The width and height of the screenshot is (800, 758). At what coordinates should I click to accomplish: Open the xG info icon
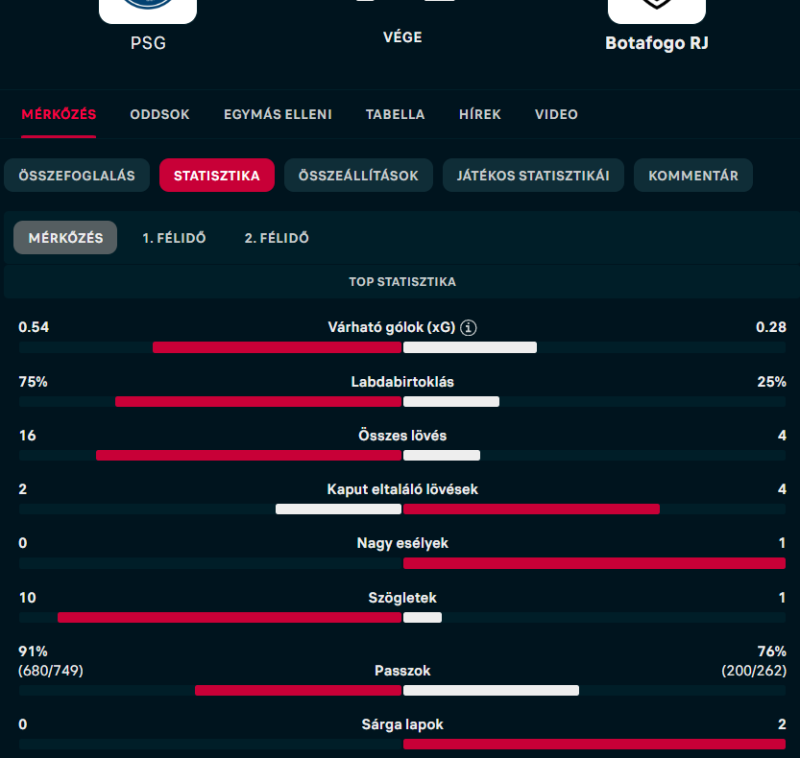click(468, 327)
